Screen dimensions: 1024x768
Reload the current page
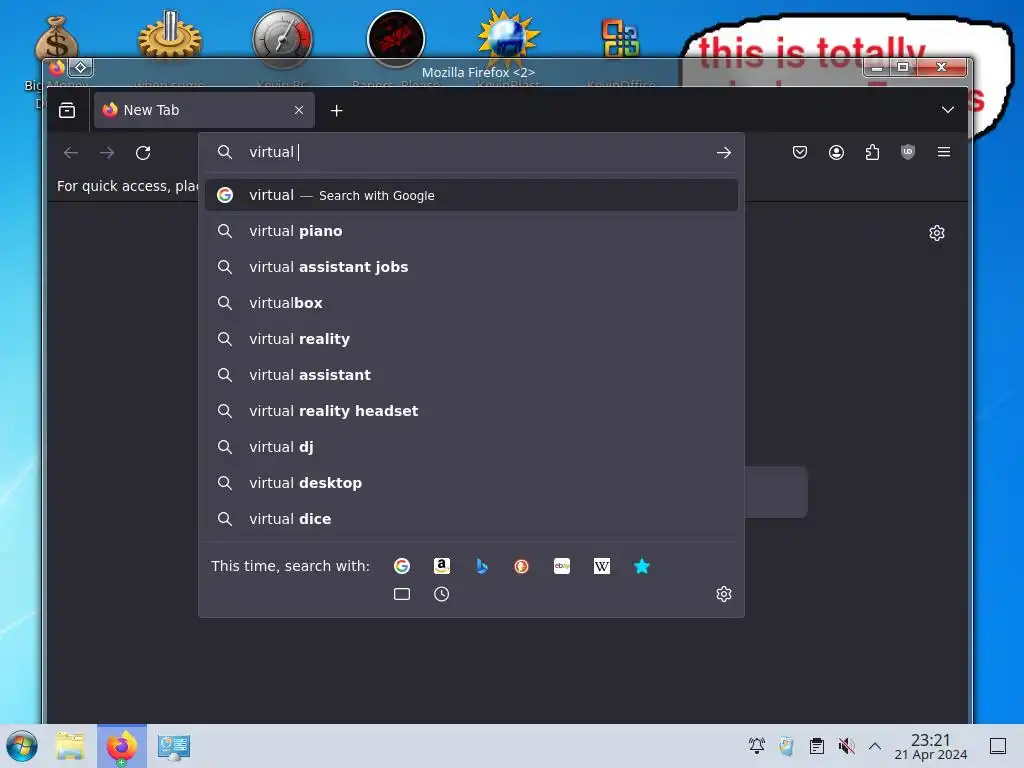tap(143, 153)
